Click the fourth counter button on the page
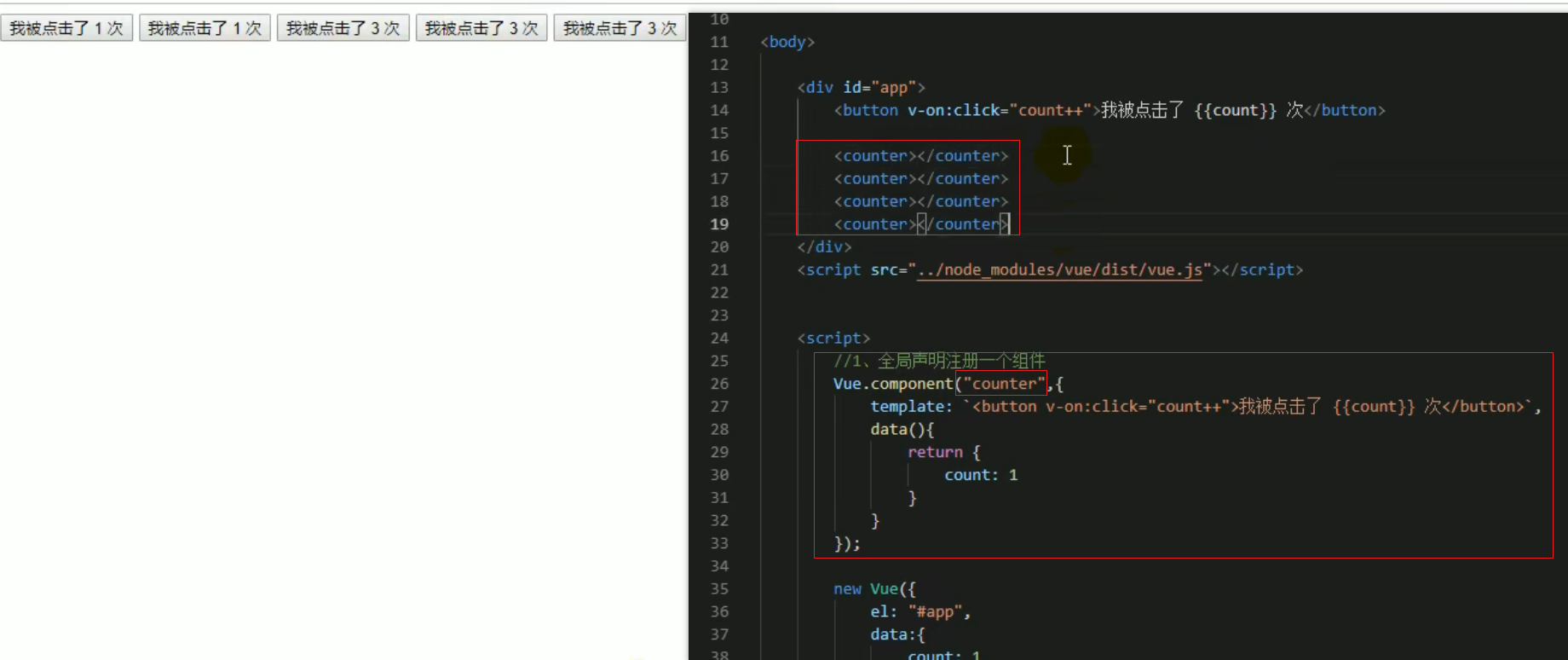1568x660 pixels. (481, 28)
